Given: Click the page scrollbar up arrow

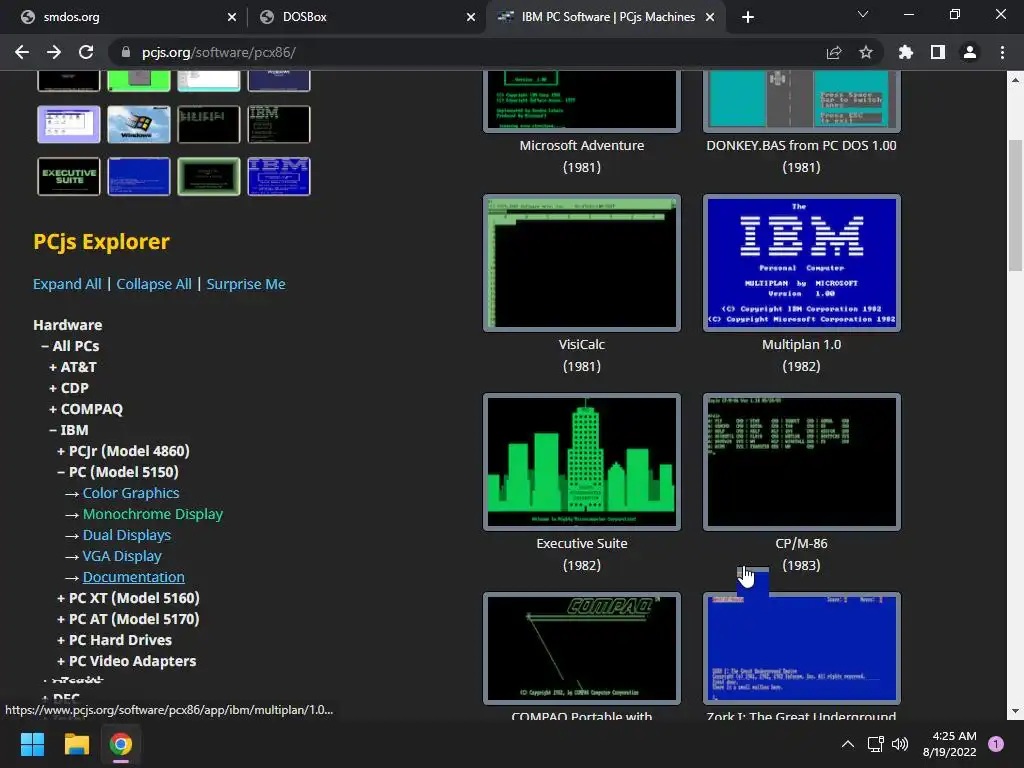Looking at the screenshot, I should [x=1015, y=80].
